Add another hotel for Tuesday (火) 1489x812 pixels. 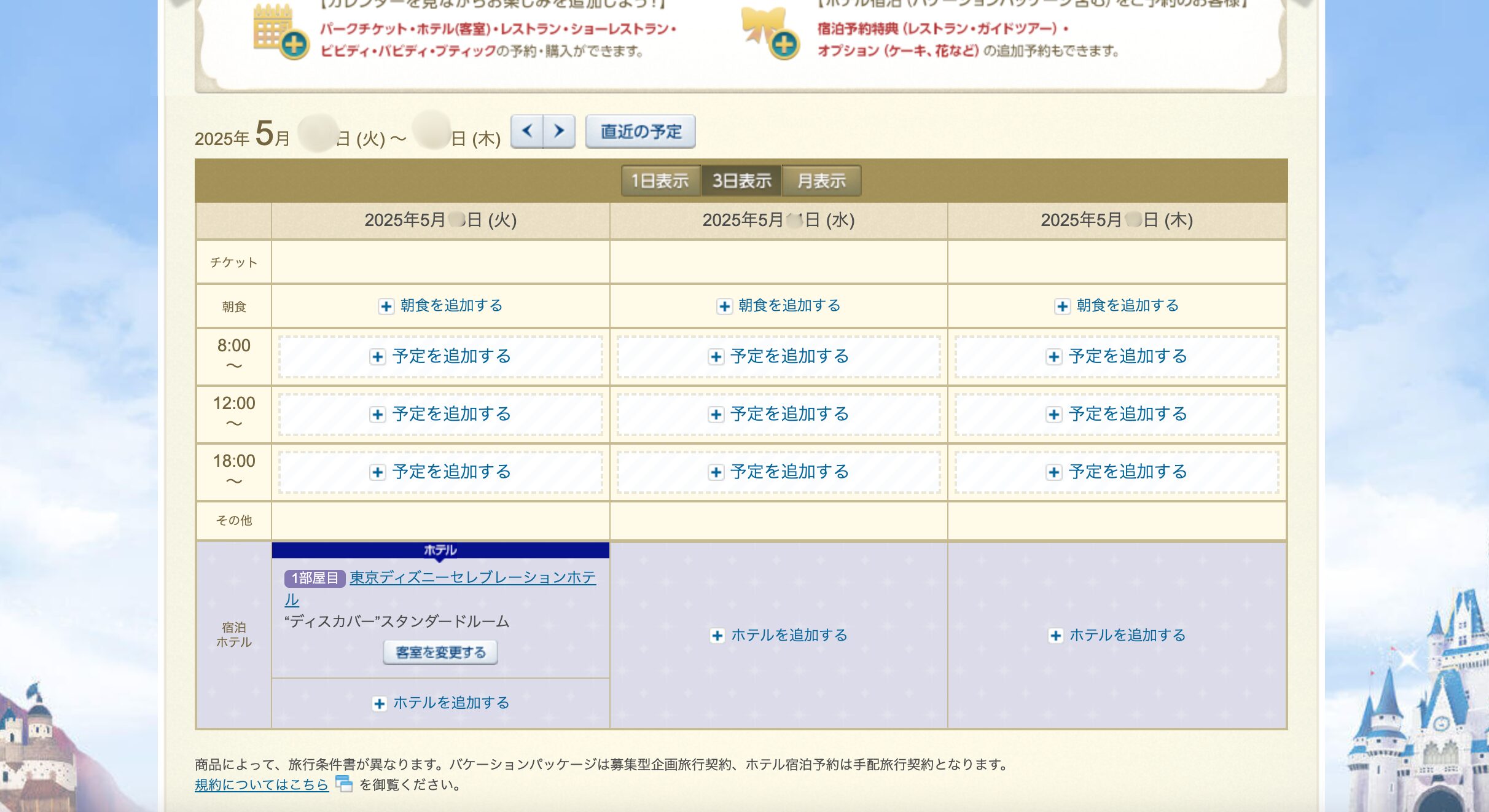point(440,703)
